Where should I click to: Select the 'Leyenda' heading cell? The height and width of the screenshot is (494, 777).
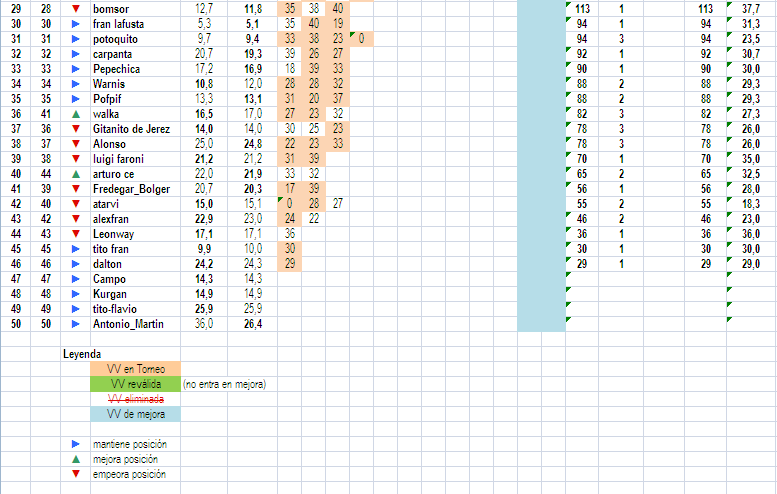[81, 354]
